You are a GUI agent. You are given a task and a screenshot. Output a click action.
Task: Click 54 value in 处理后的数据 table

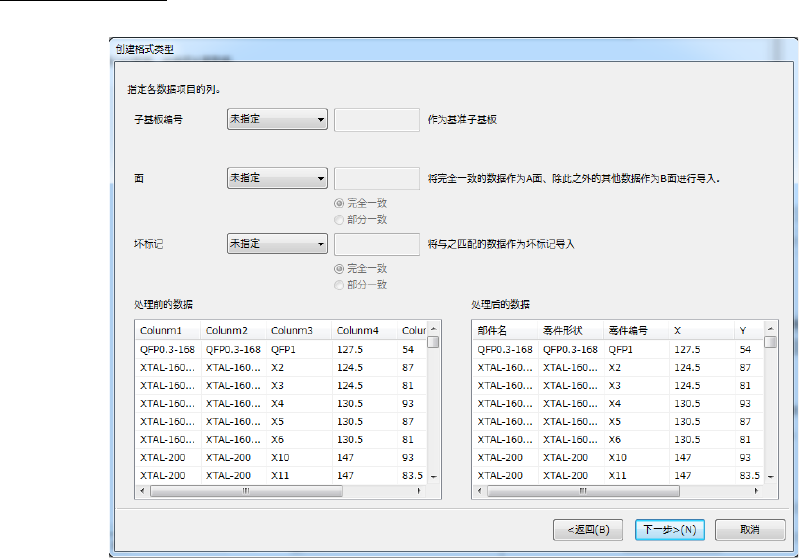pos(745,350)
